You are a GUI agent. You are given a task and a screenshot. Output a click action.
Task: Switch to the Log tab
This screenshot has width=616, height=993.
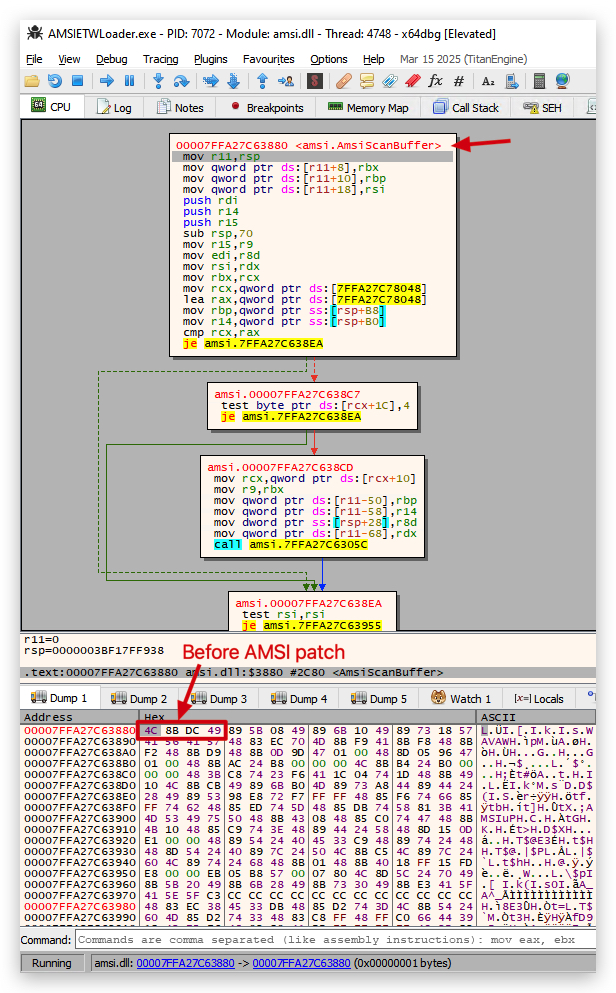pyautogui.click(x=114, y=108)
